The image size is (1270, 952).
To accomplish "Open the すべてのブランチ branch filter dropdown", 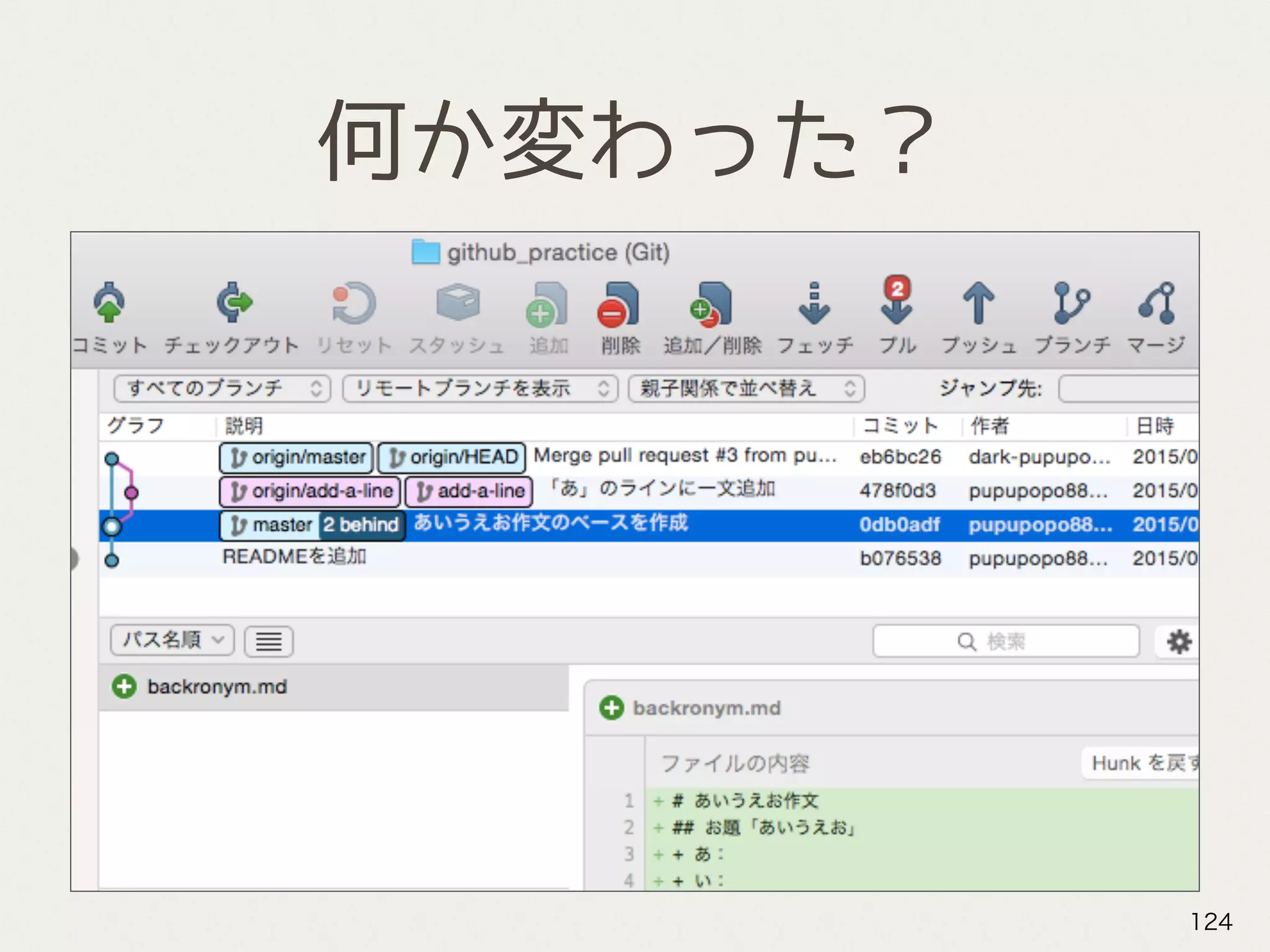I will pyautogui.click(x=222, y=389).
